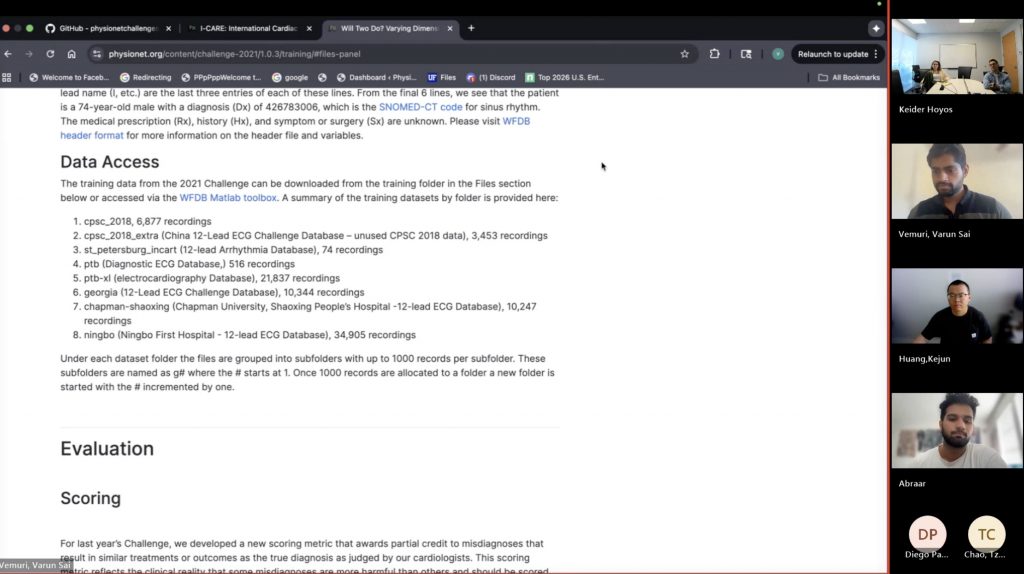Open the All Bookmarks folder
The image size is (1024, 574).
point(849,77)
